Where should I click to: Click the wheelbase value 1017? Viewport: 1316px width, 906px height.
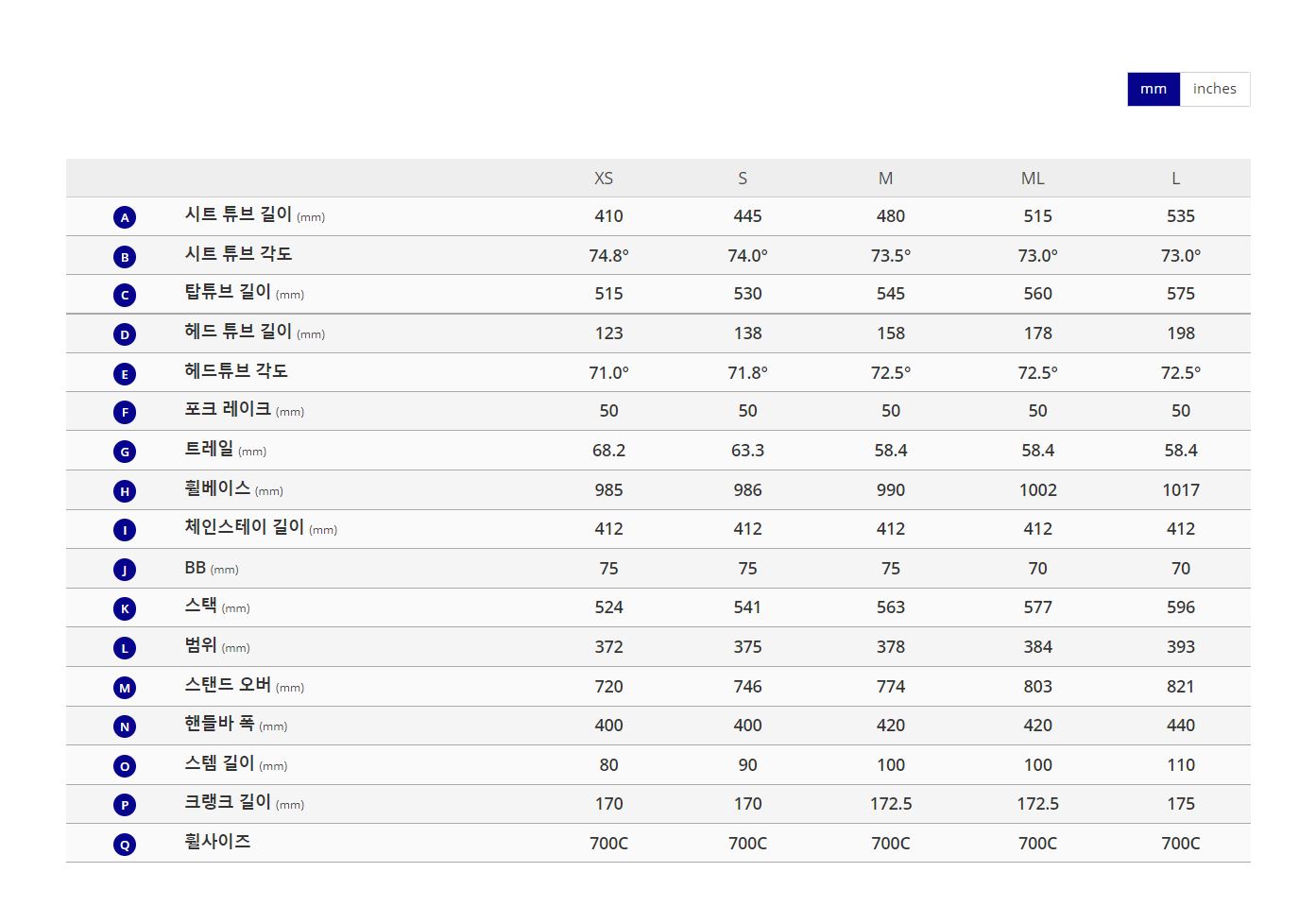tap(1180, 490)
